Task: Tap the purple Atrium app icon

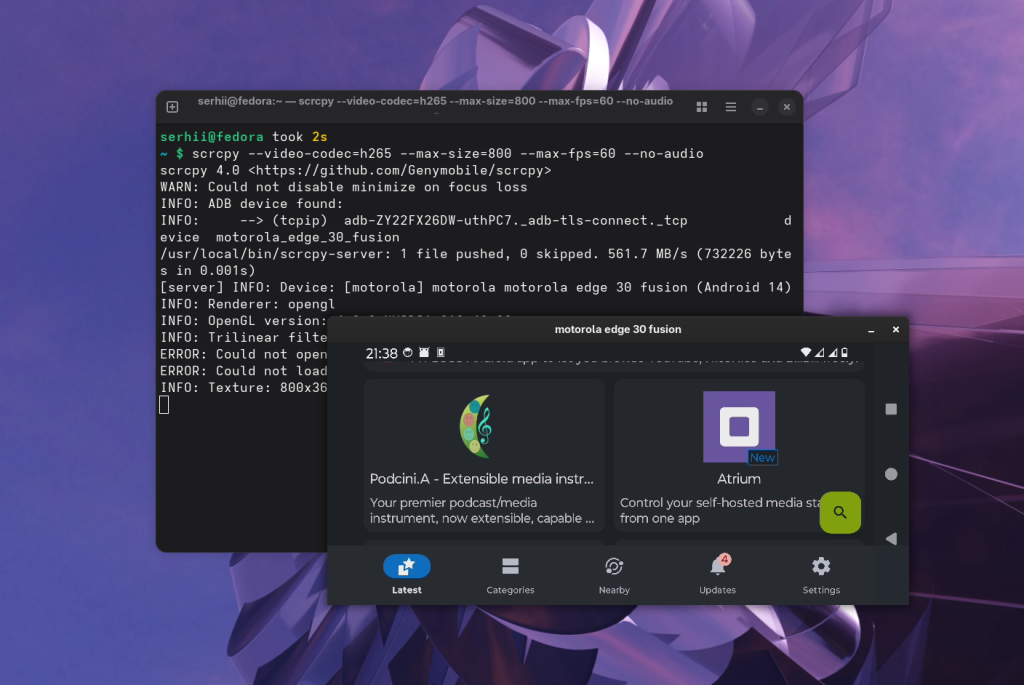Action: pyautogui.click(x=739, y=426)
